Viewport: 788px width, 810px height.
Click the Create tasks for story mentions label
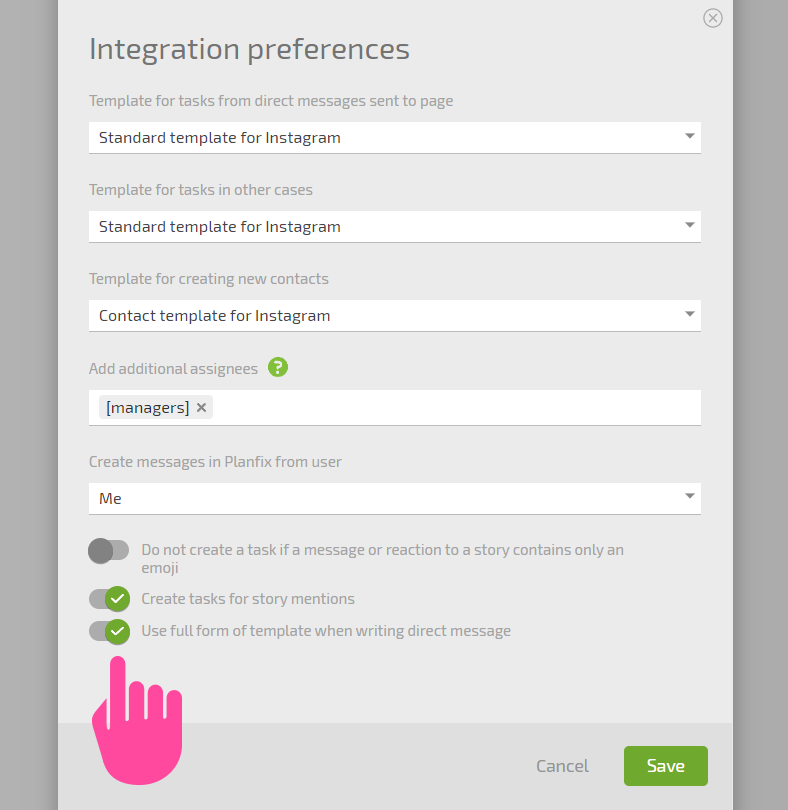point(248,599)
